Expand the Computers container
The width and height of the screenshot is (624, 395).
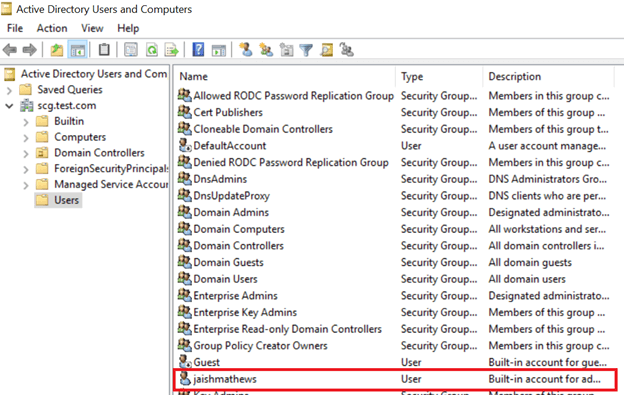click(x=26, y=138)
